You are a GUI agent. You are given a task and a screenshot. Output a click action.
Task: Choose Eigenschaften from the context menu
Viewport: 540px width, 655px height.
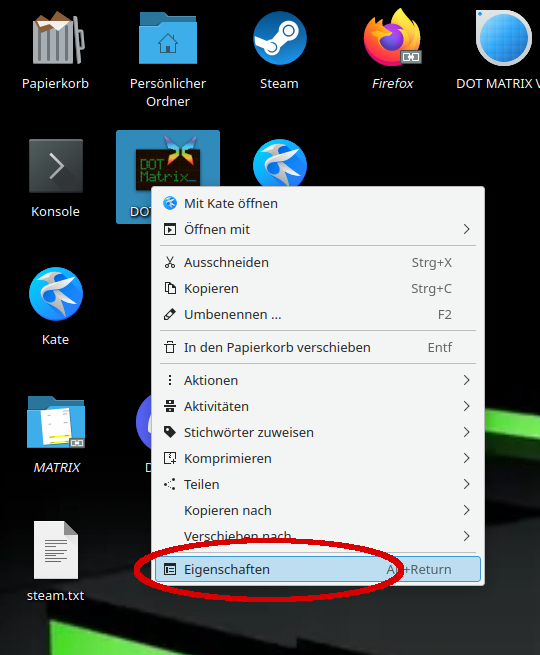318,569
